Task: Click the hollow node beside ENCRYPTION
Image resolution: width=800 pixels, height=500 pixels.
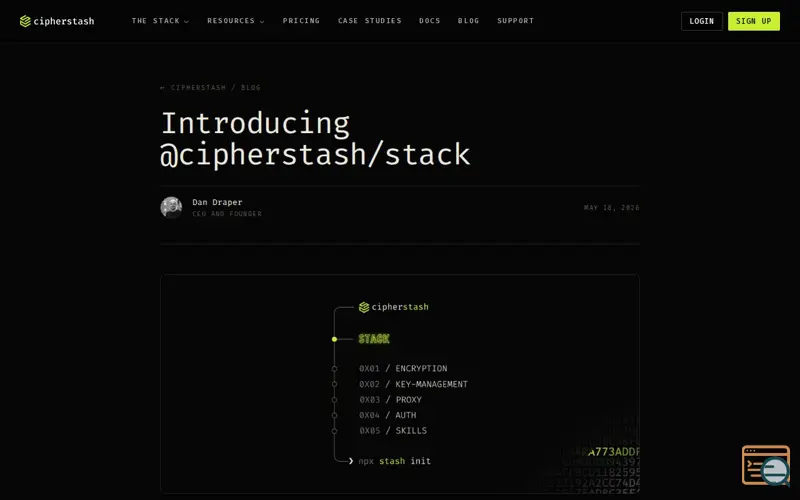Action: point(334,368)
